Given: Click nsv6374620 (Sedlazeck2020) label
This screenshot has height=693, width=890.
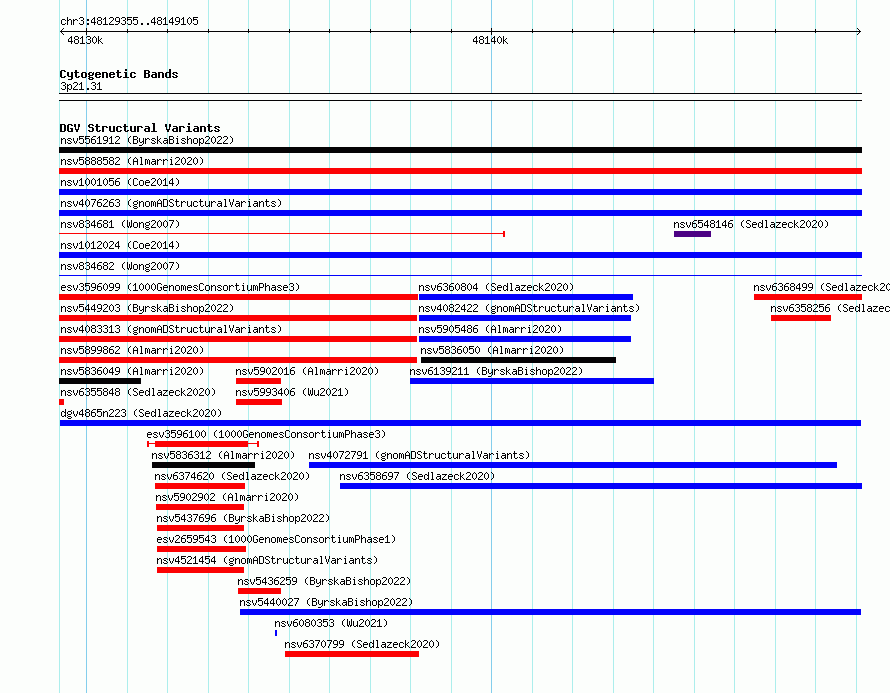Looking at the screenshot, I should 232,476.
